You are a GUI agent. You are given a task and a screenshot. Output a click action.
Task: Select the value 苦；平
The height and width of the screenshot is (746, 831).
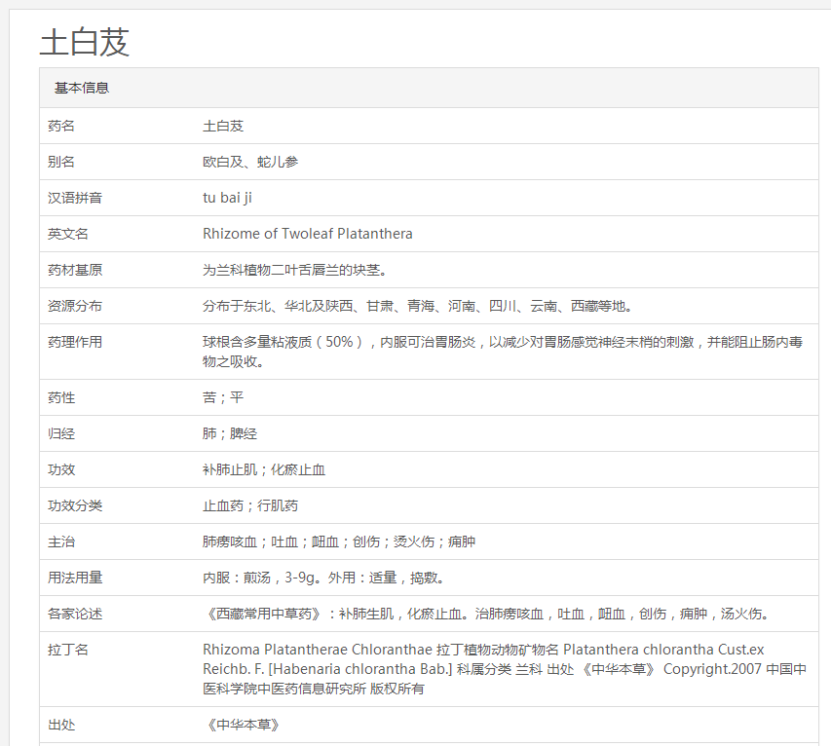(x=223, y=398)
